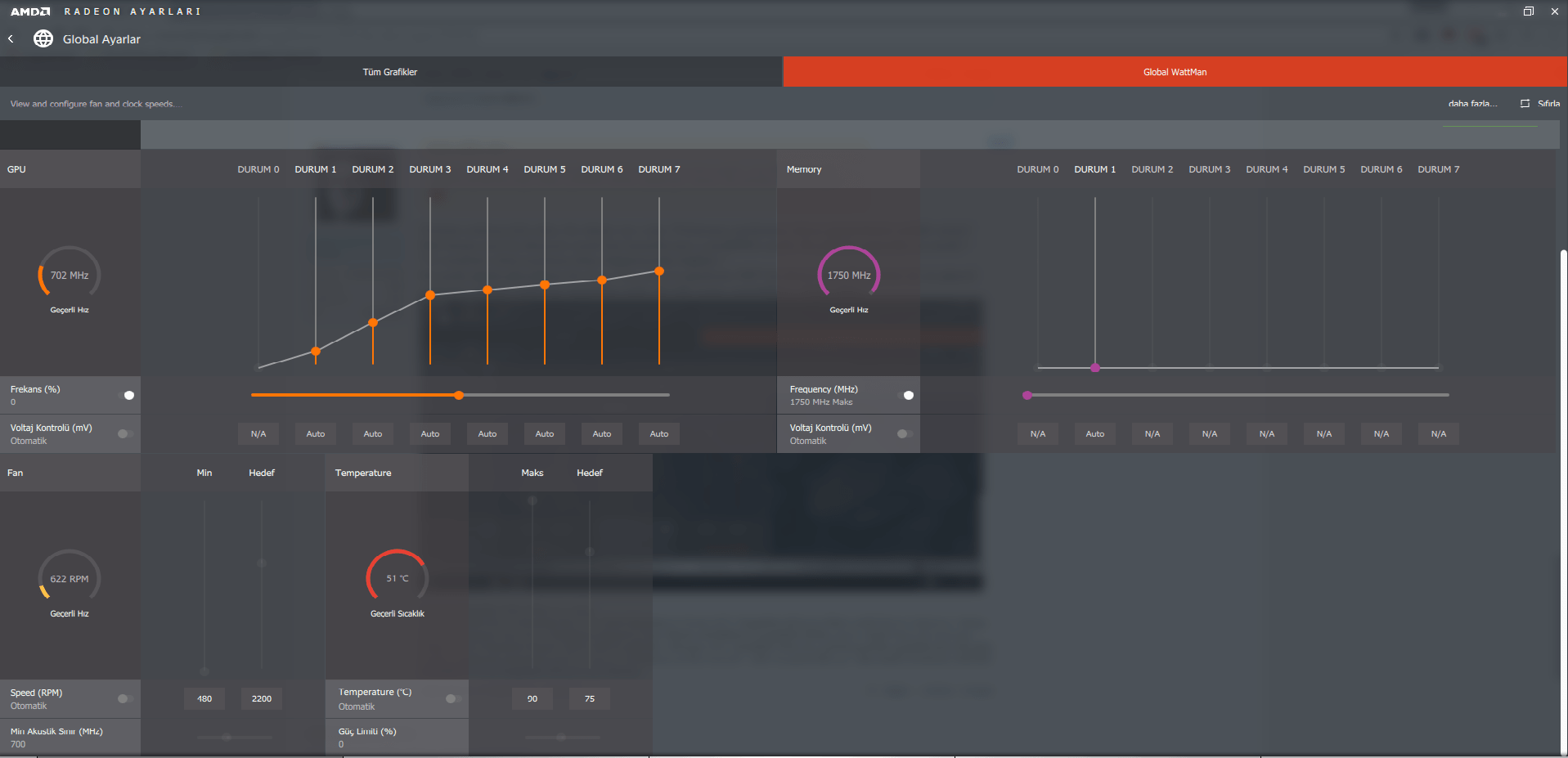Toggle GPU Voltaj Kontrolü (mV) switch
The width and height of the screenshot is (1568, 758).
125,433
